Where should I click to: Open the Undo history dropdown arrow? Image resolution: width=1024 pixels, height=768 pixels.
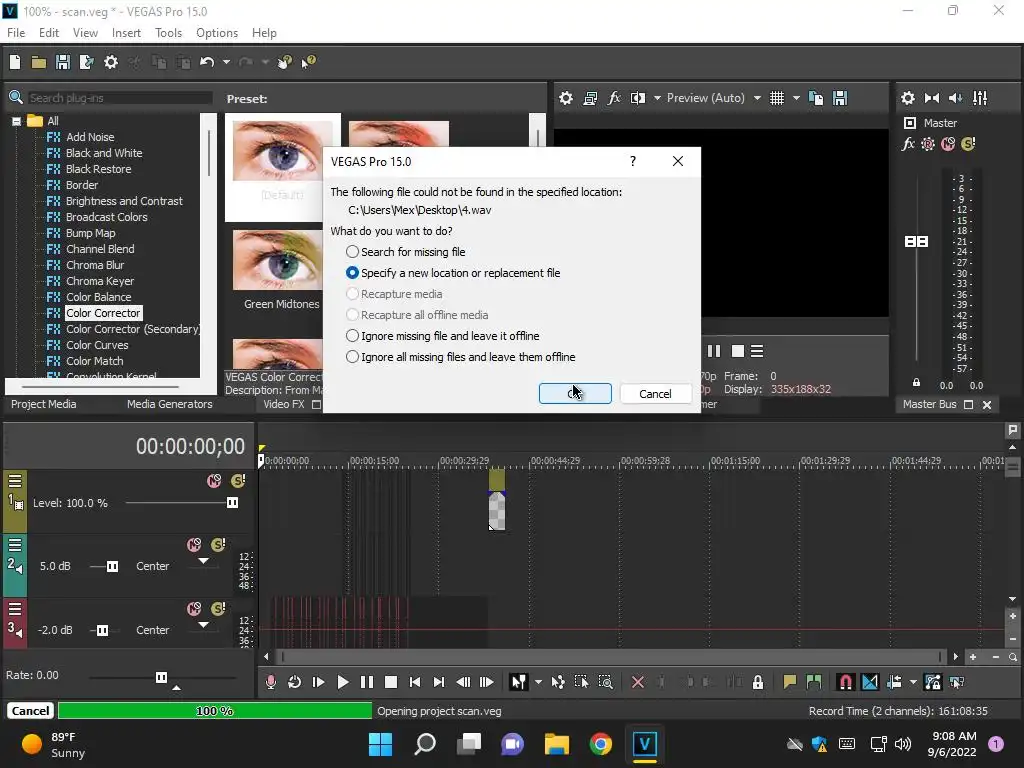(226, 62)
